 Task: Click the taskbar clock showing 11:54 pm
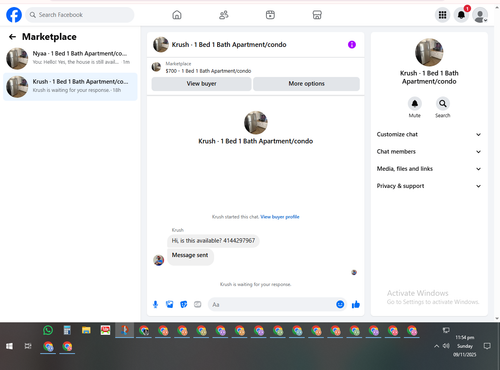pyautogui.click(x=465, y=346)
